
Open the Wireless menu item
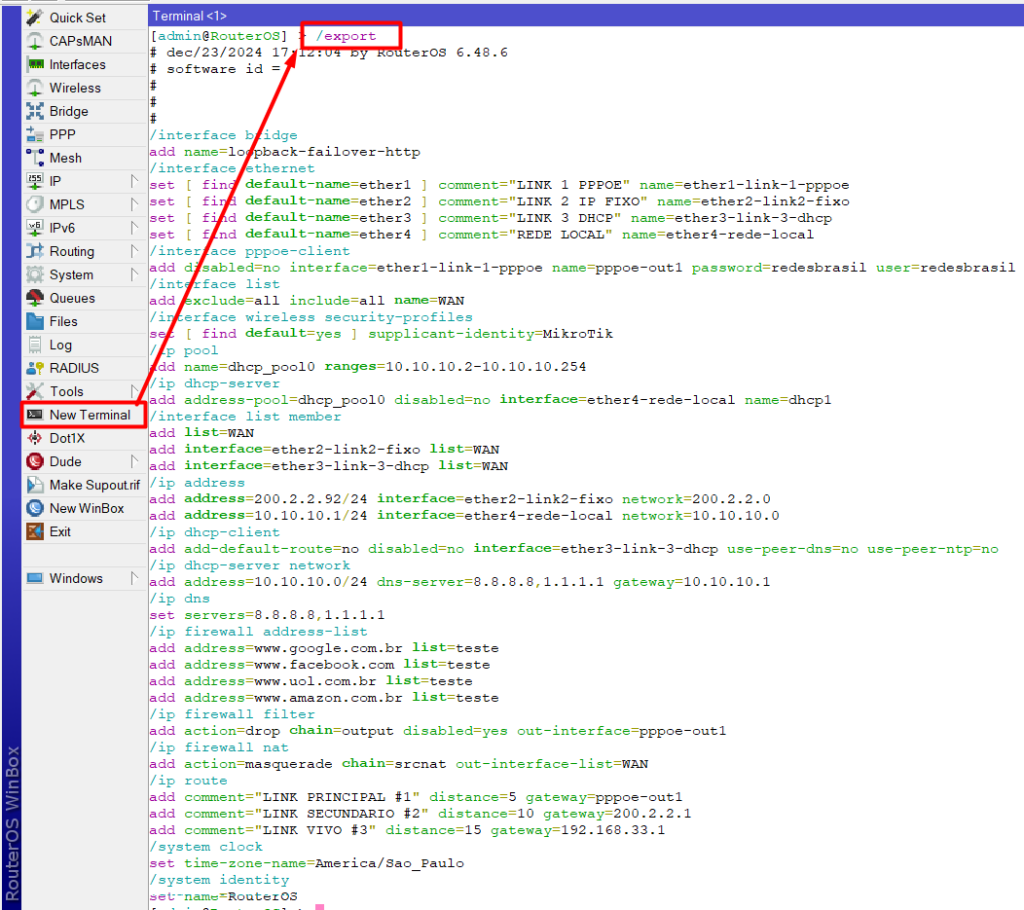point(85,88)
